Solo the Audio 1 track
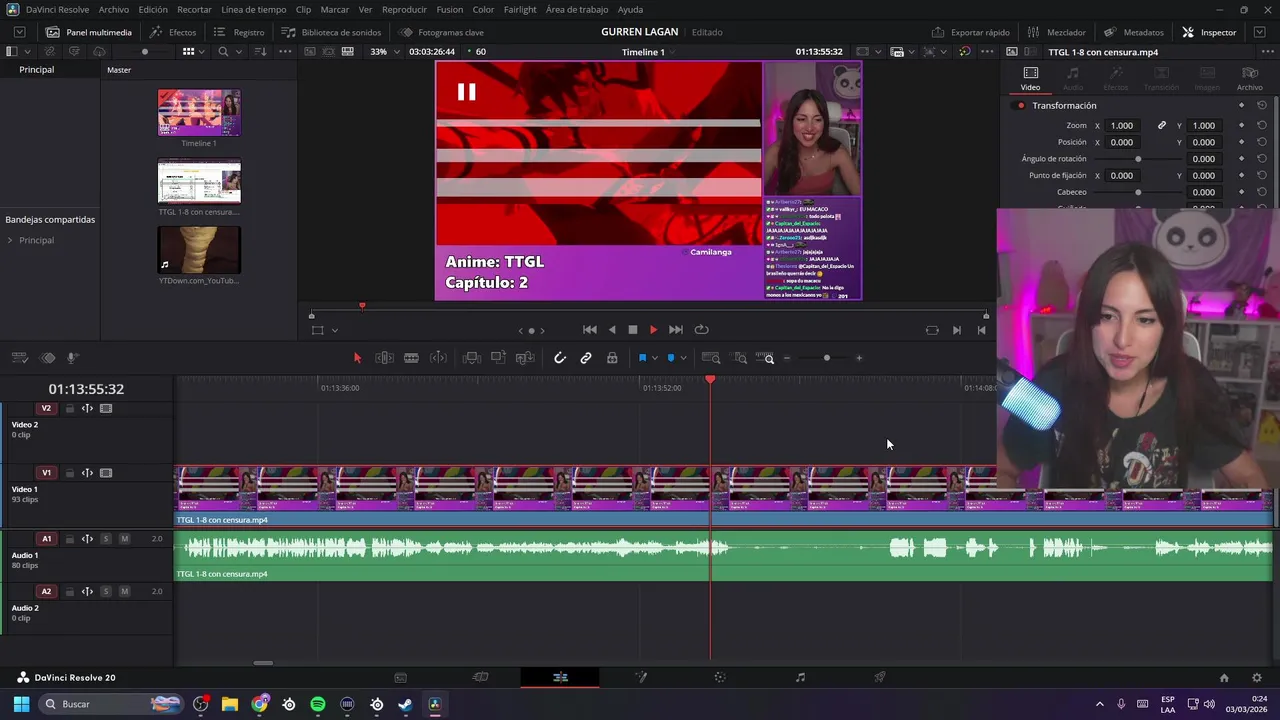 click(x=106, y=539)
